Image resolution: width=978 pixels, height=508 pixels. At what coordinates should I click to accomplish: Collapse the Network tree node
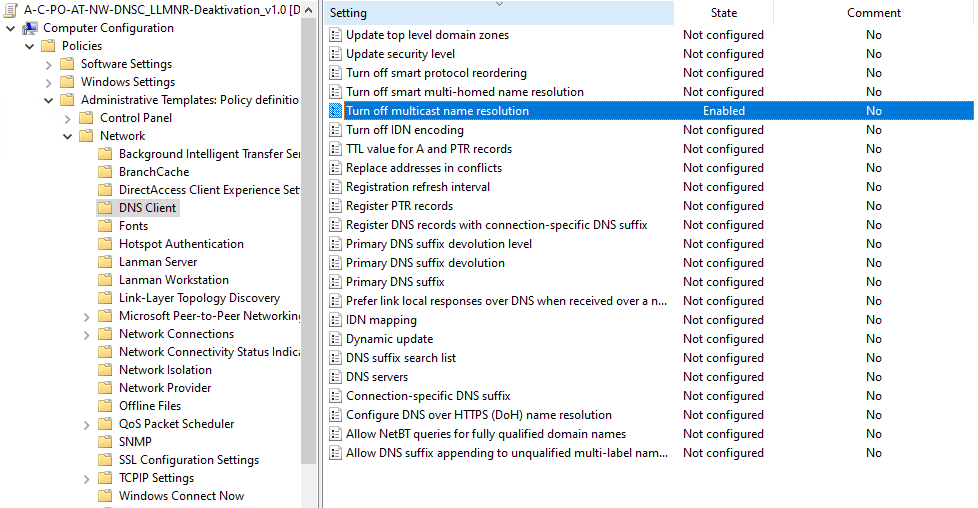[68, 136]
